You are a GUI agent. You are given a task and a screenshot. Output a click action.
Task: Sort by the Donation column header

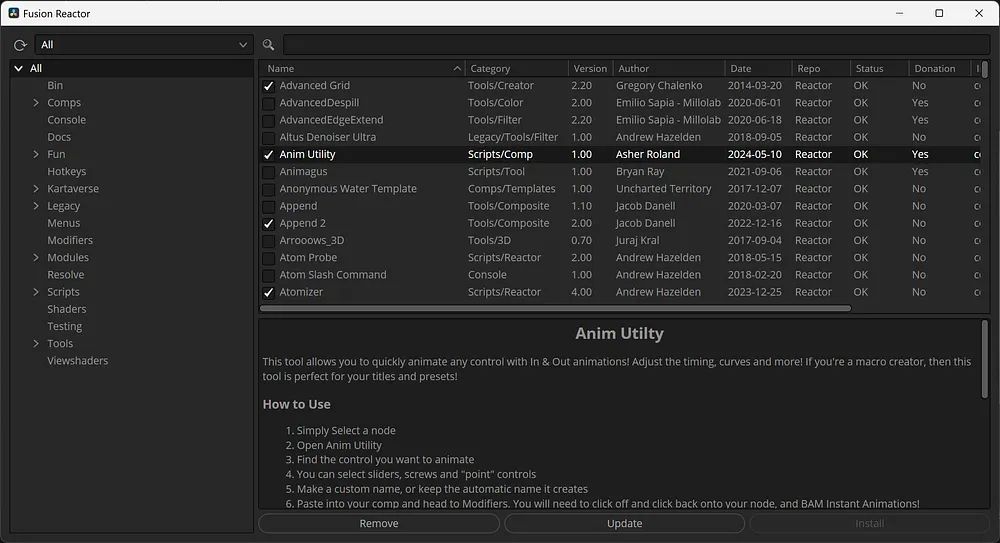pyautogui.click(x=939, y=68)
